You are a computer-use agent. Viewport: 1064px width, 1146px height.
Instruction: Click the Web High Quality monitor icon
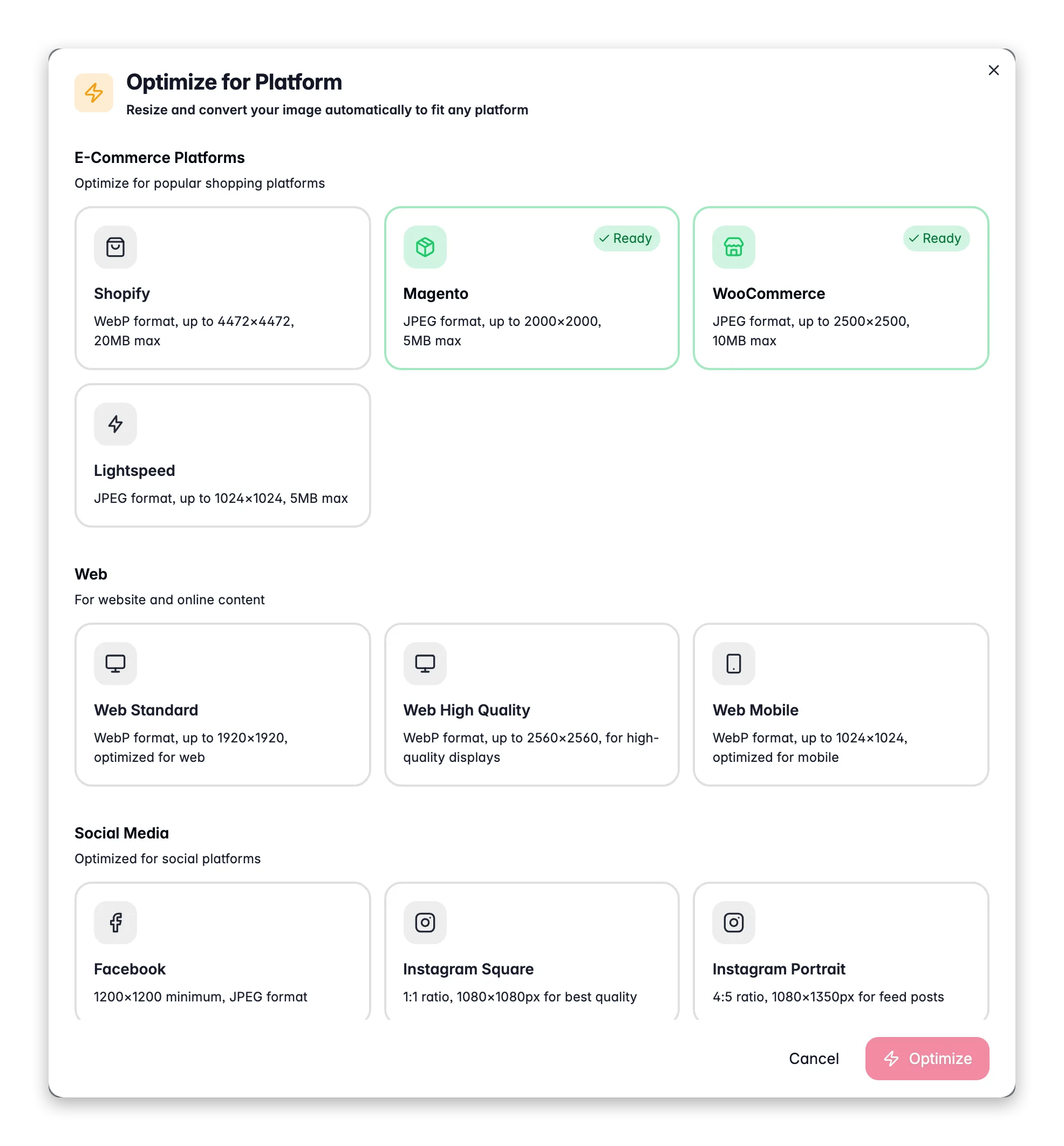pyautogui.click(x=425, y=664)
